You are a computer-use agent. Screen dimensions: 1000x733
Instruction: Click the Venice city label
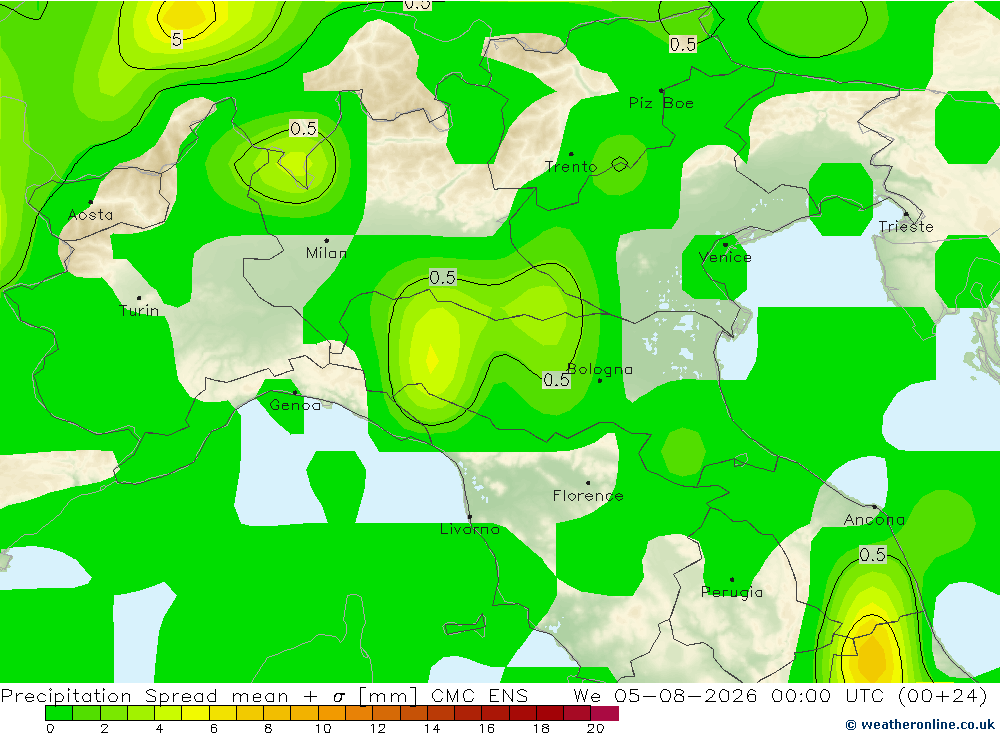[x=725, y=257]
